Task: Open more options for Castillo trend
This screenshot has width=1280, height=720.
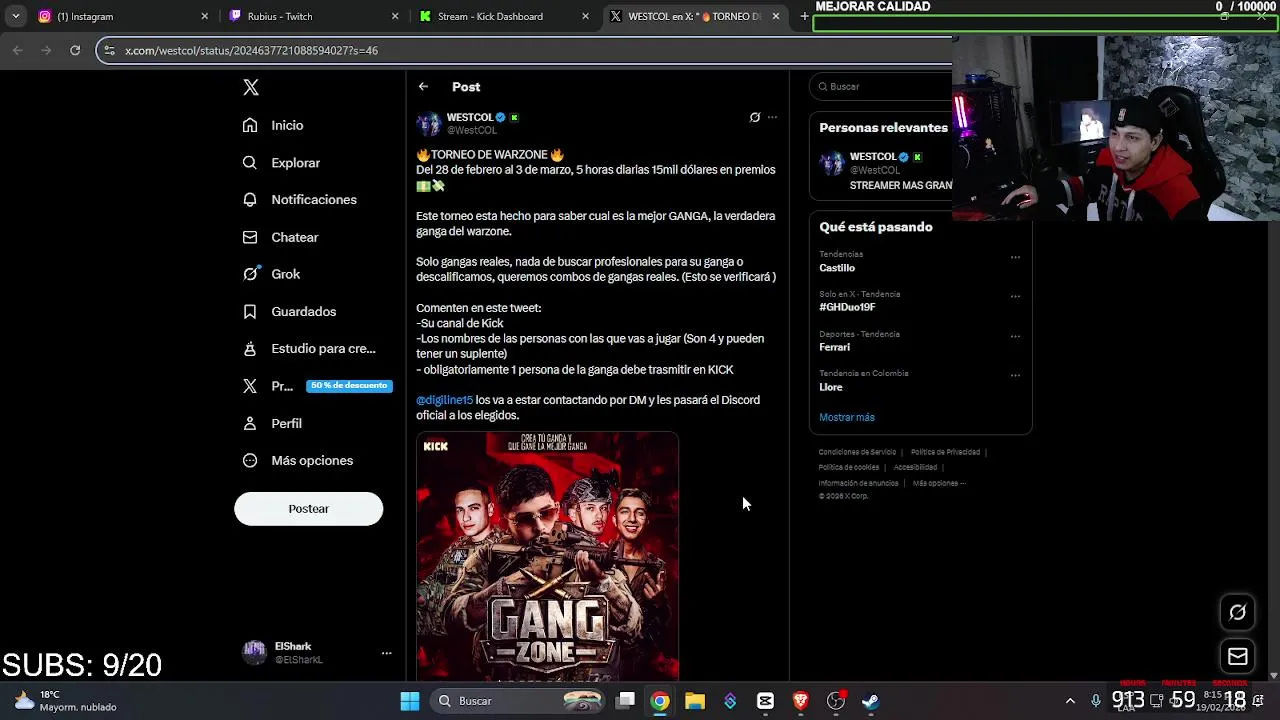Action: click(1015, 257)
